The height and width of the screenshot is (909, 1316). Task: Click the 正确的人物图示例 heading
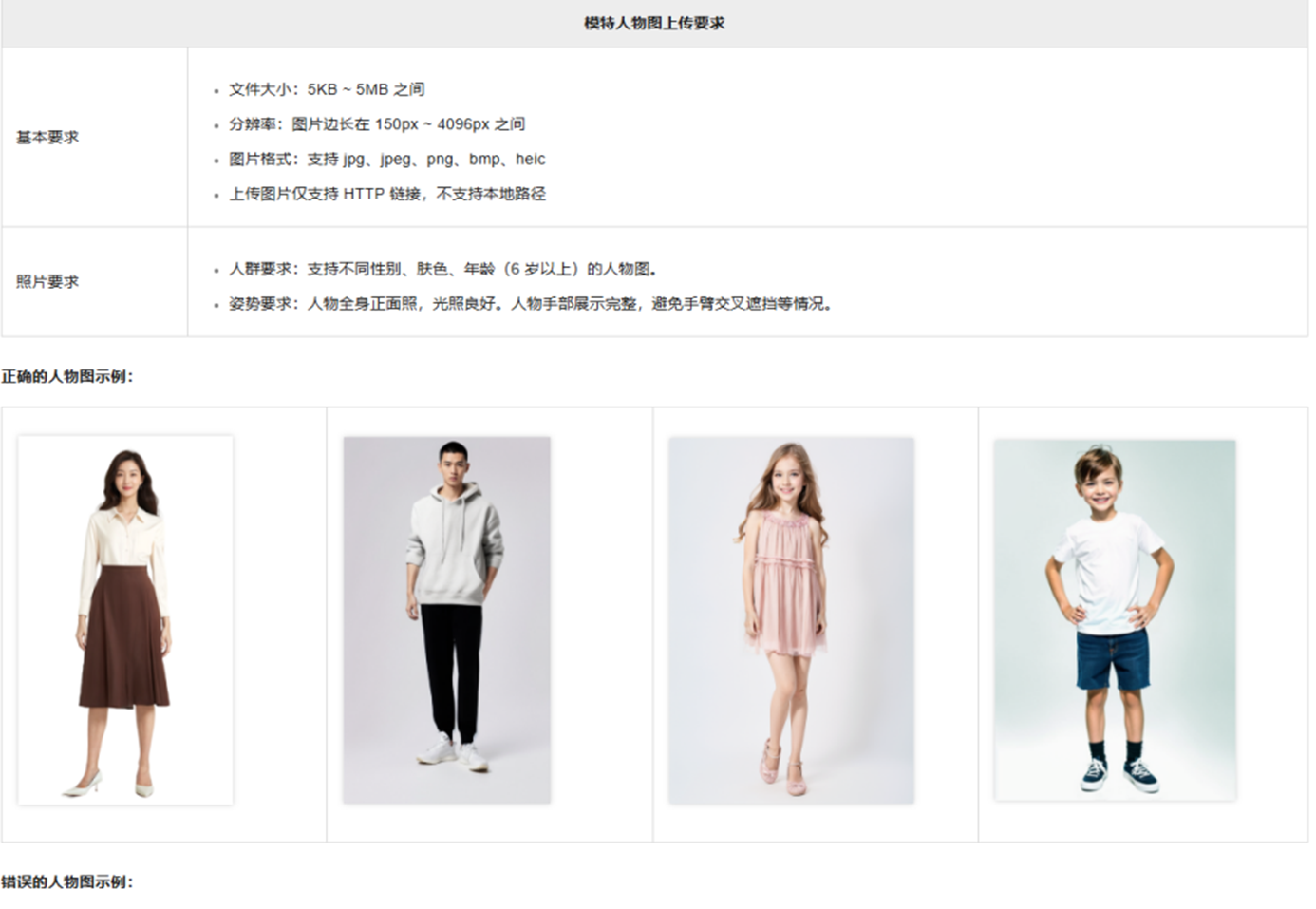[x=67, y=377]
